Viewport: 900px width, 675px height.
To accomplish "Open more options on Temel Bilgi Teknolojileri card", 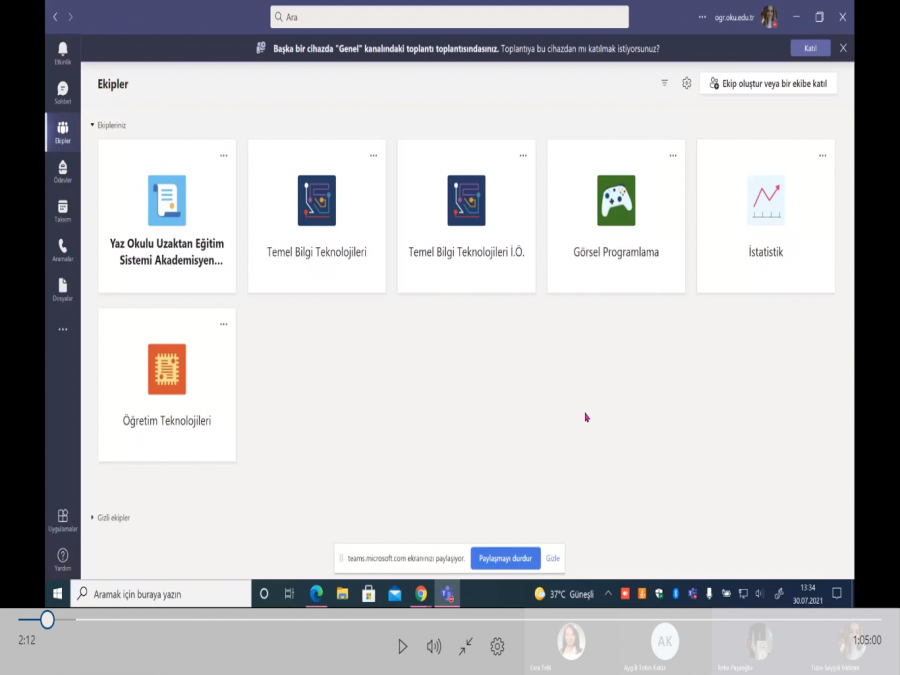I will (373, 156).
